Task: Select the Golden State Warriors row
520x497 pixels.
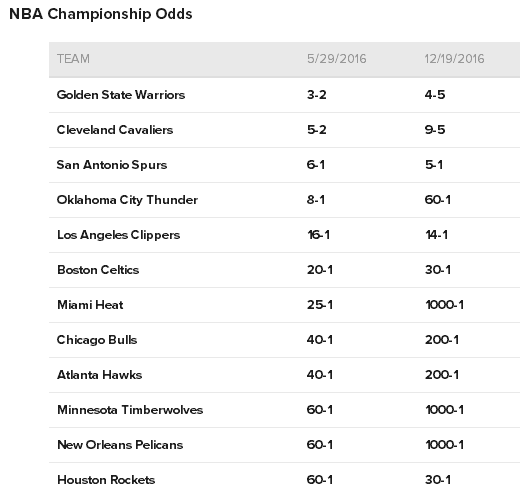Action: pyautogui.click(x=284, y=95)
